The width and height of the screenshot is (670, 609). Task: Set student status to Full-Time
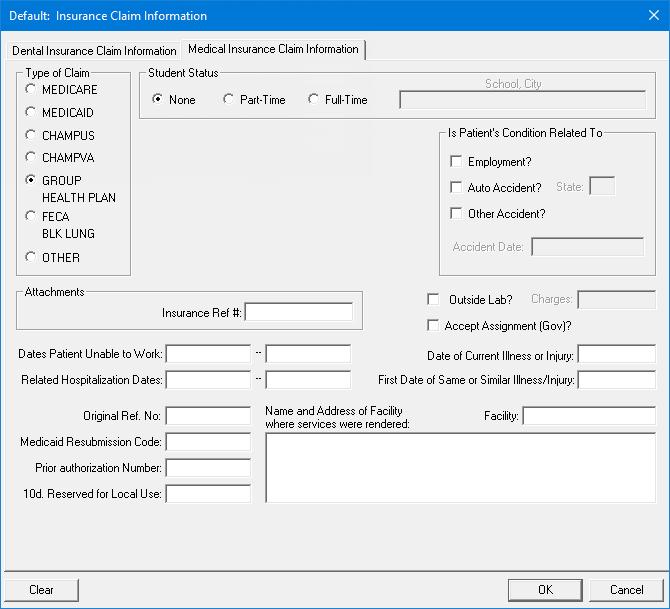(314, 100)
